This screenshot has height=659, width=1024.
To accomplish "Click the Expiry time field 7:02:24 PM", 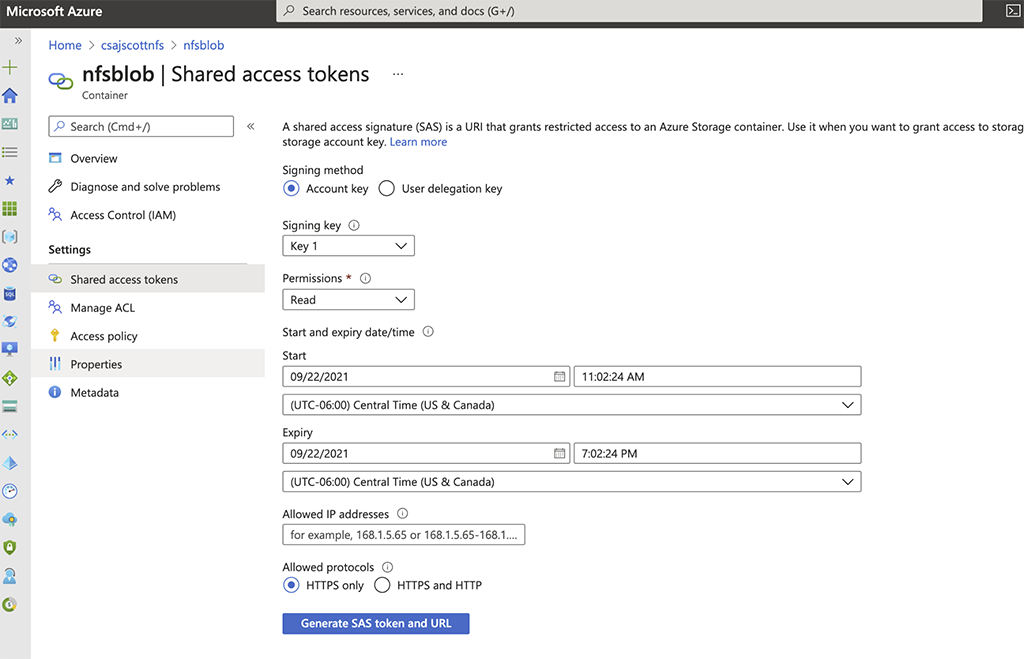I will click(x=717, y=453).
